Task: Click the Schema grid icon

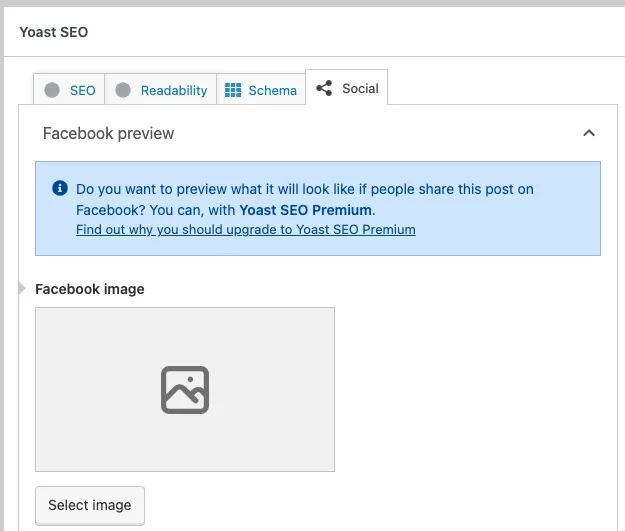Action: point(233,90)
